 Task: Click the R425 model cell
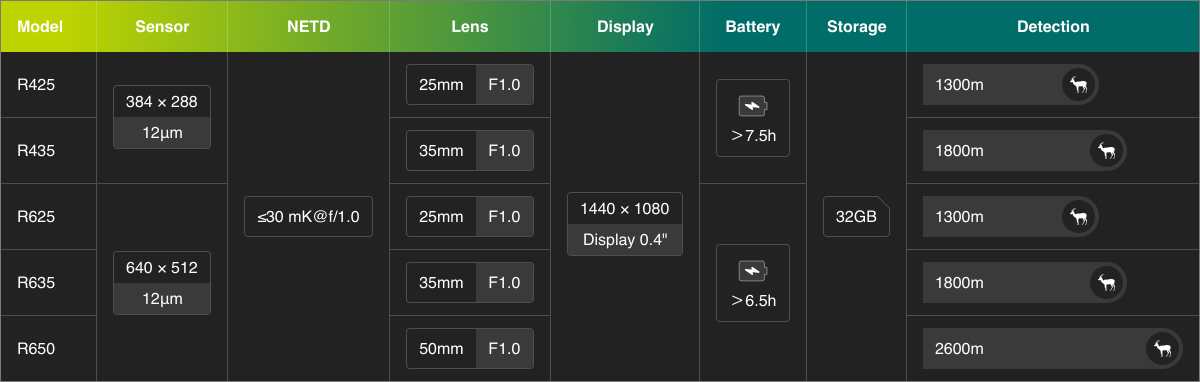pyautogui.click(x=48, y=85)
